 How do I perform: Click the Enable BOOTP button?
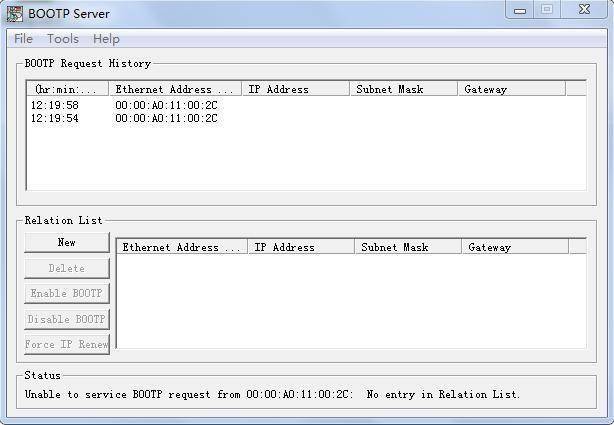click(67, 293)
